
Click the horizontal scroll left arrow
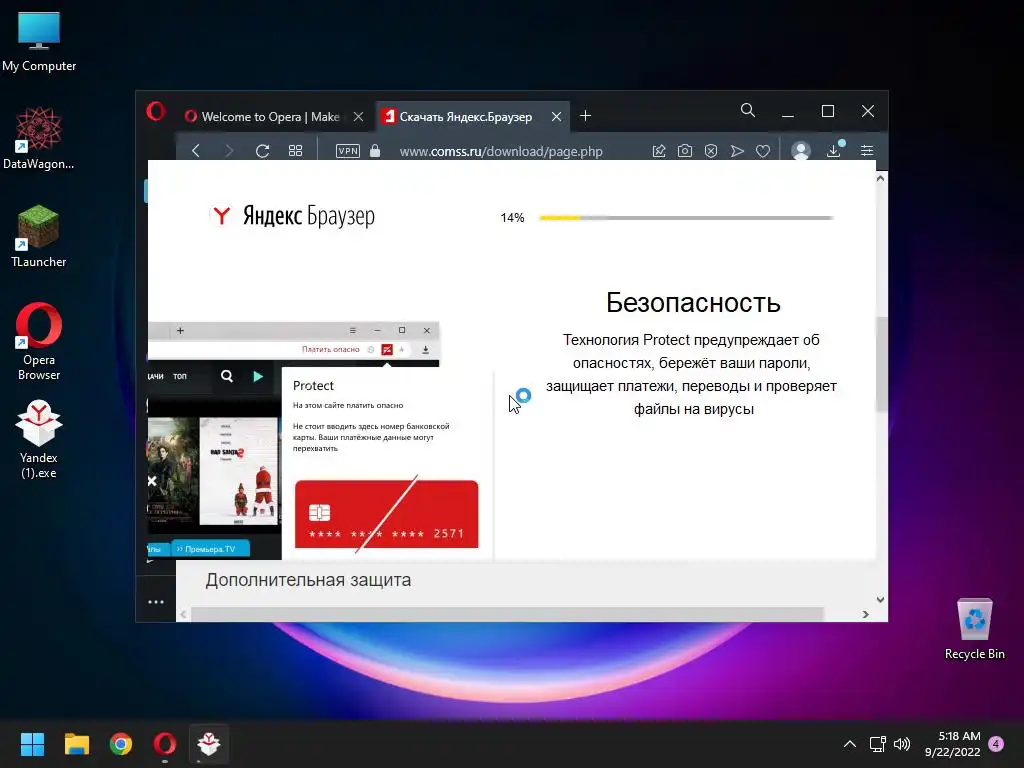point(184,614)
